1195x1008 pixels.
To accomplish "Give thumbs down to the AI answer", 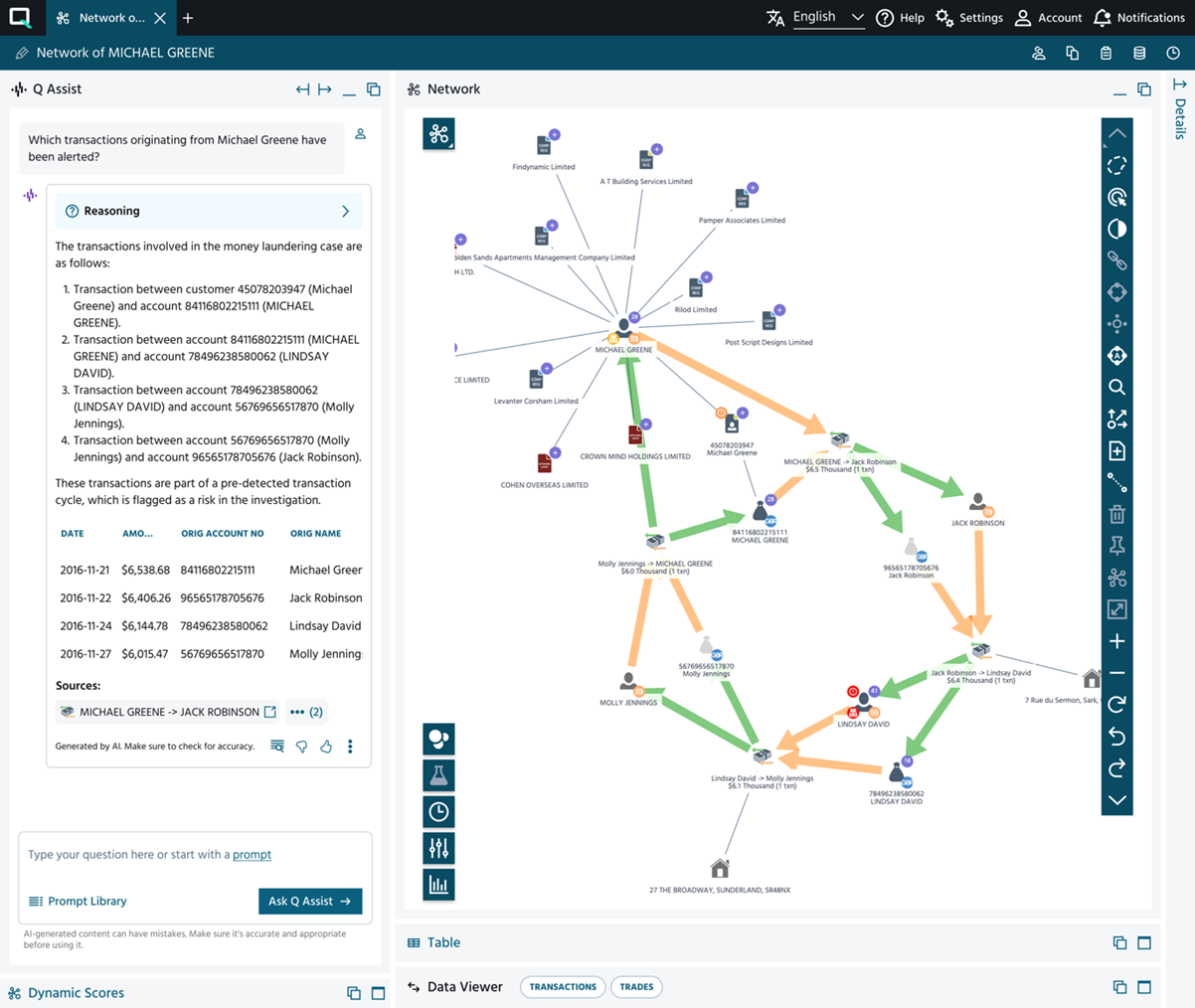I will point(301,746).
